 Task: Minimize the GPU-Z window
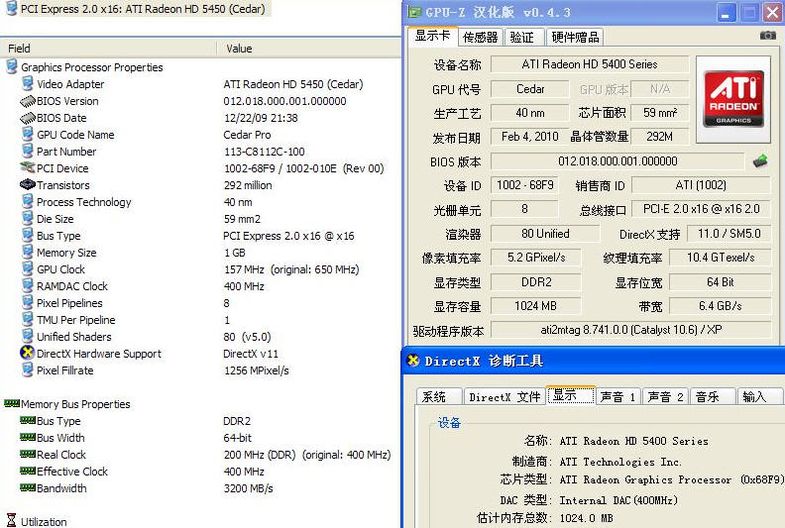tap(725, 13)
